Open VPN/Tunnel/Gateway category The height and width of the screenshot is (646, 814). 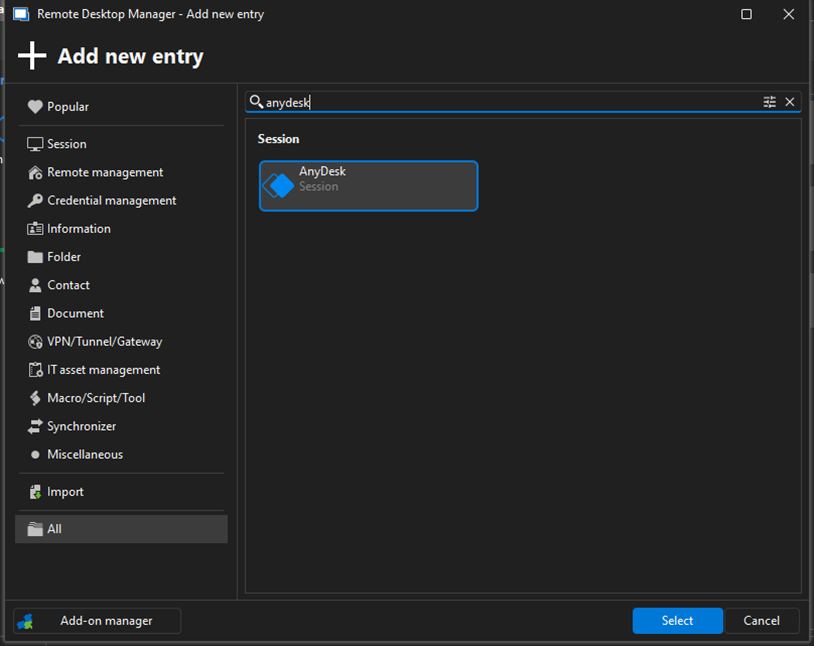104,341
